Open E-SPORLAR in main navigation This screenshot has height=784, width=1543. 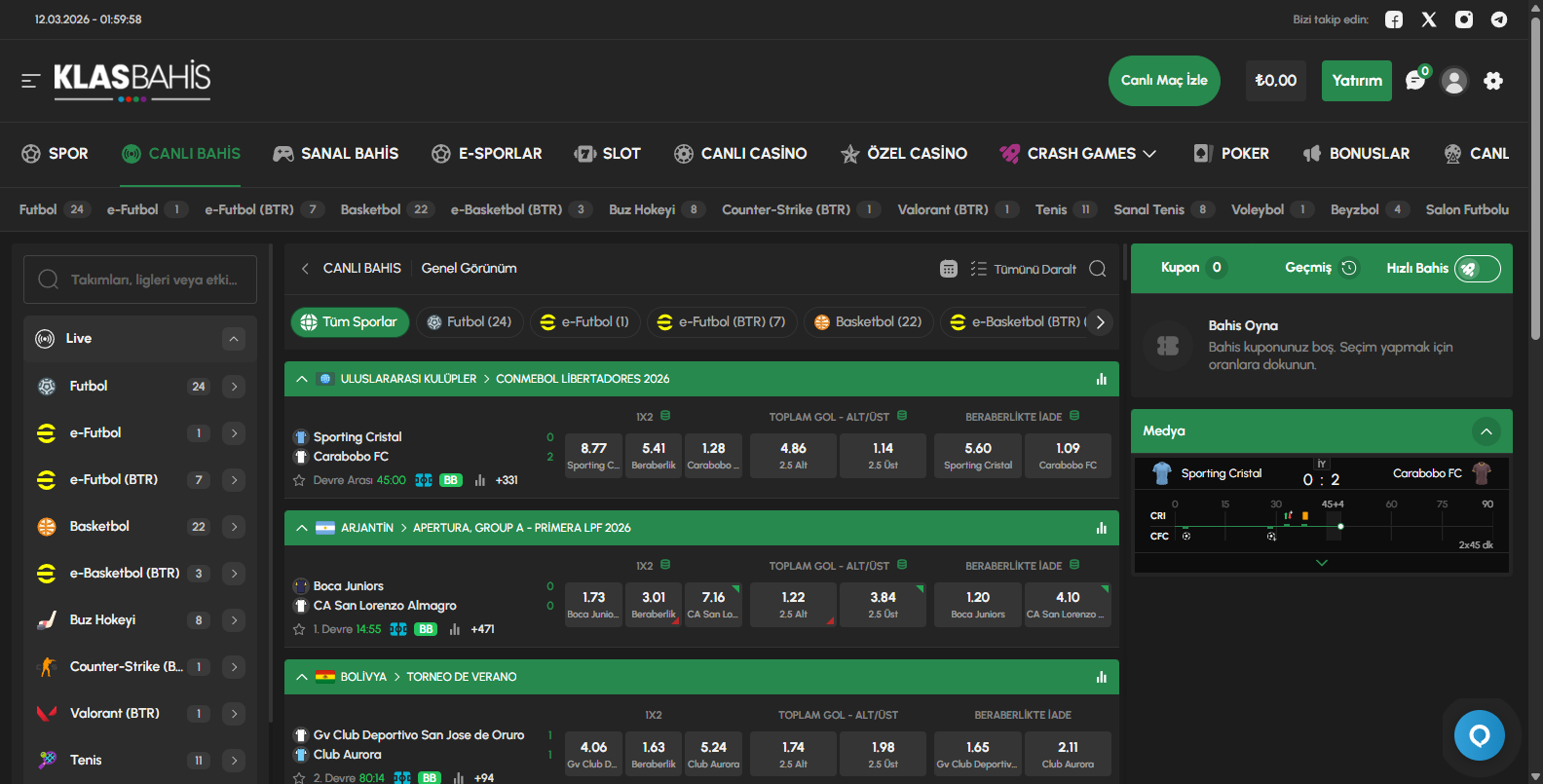[x=487, y=154]
